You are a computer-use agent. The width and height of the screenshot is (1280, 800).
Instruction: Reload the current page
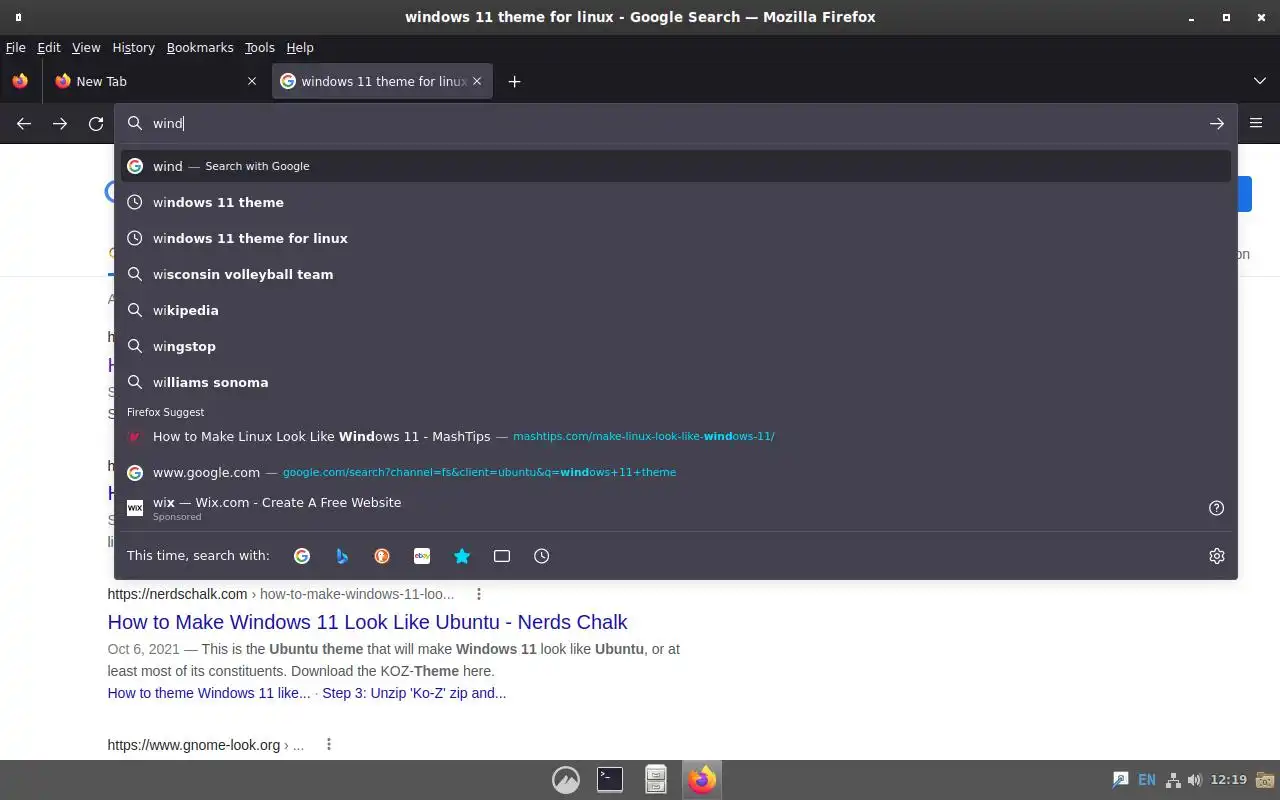[96, 124]
